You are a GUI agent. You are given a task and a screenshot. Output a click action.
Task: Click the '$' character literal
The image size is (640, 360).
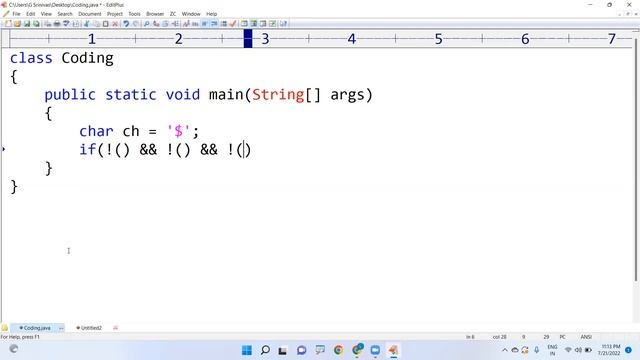pos(178,131)
